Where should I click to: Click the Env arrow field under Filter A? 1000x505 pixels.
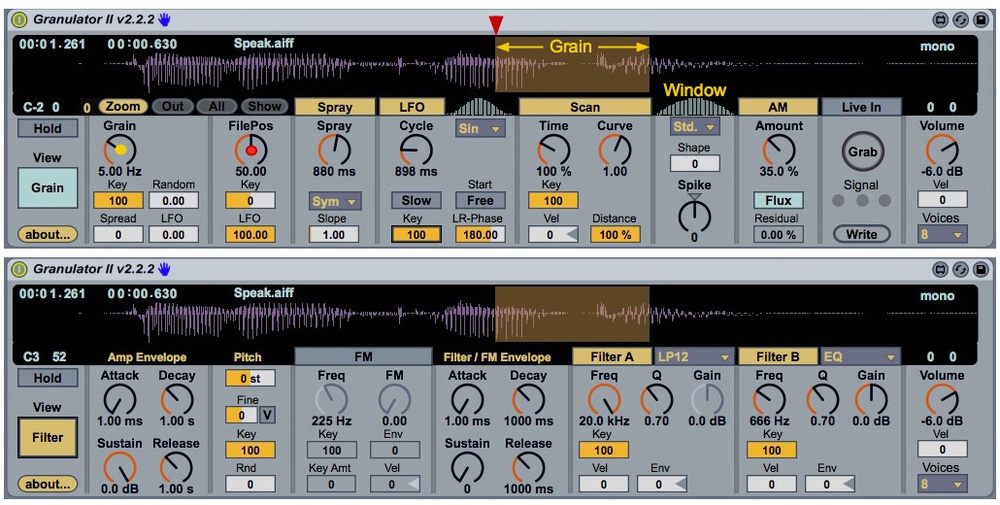pos(663,485)
